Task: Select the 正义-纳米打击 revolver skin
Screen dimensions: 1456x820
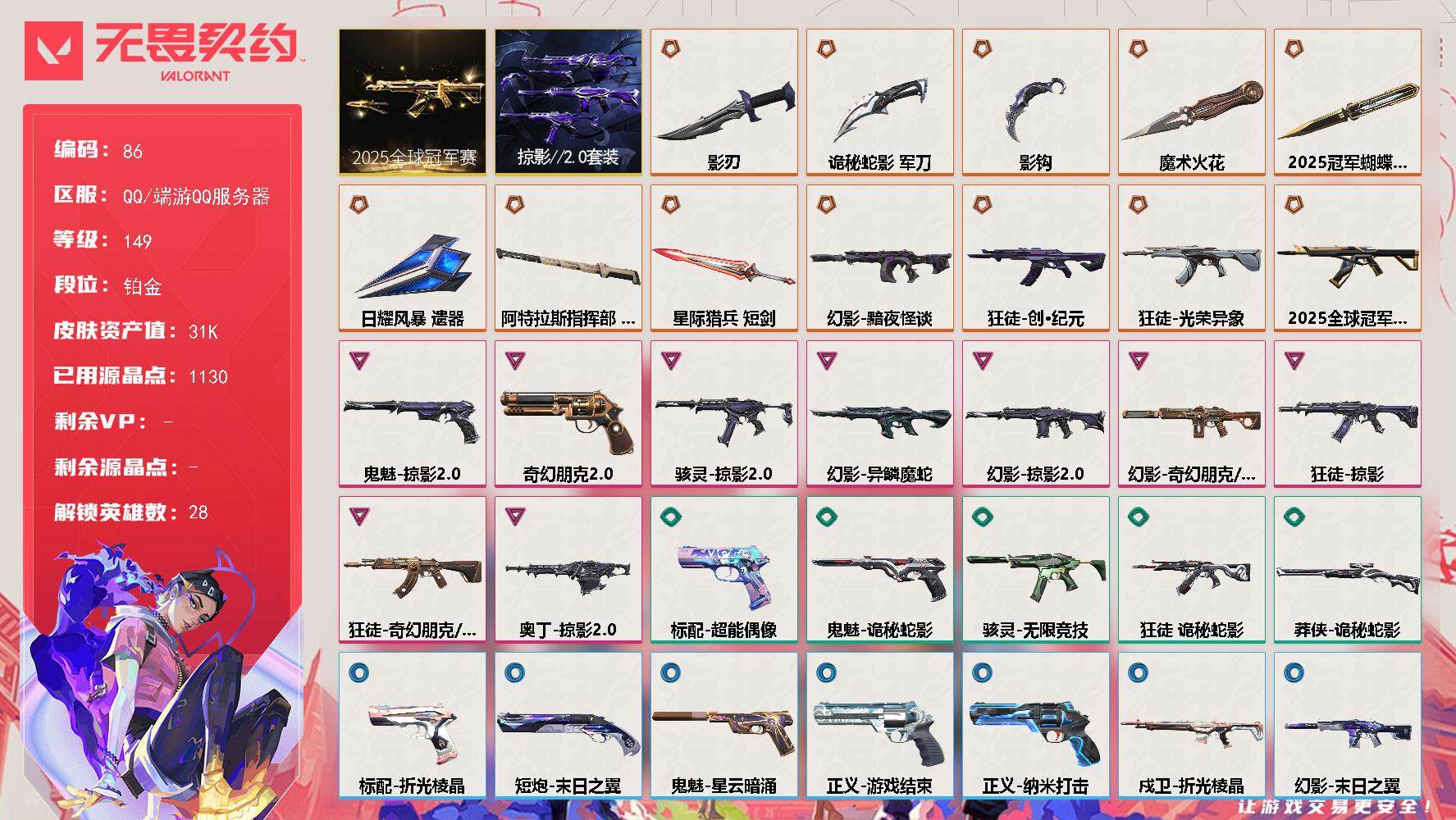Action: [x=1036, y=726]
